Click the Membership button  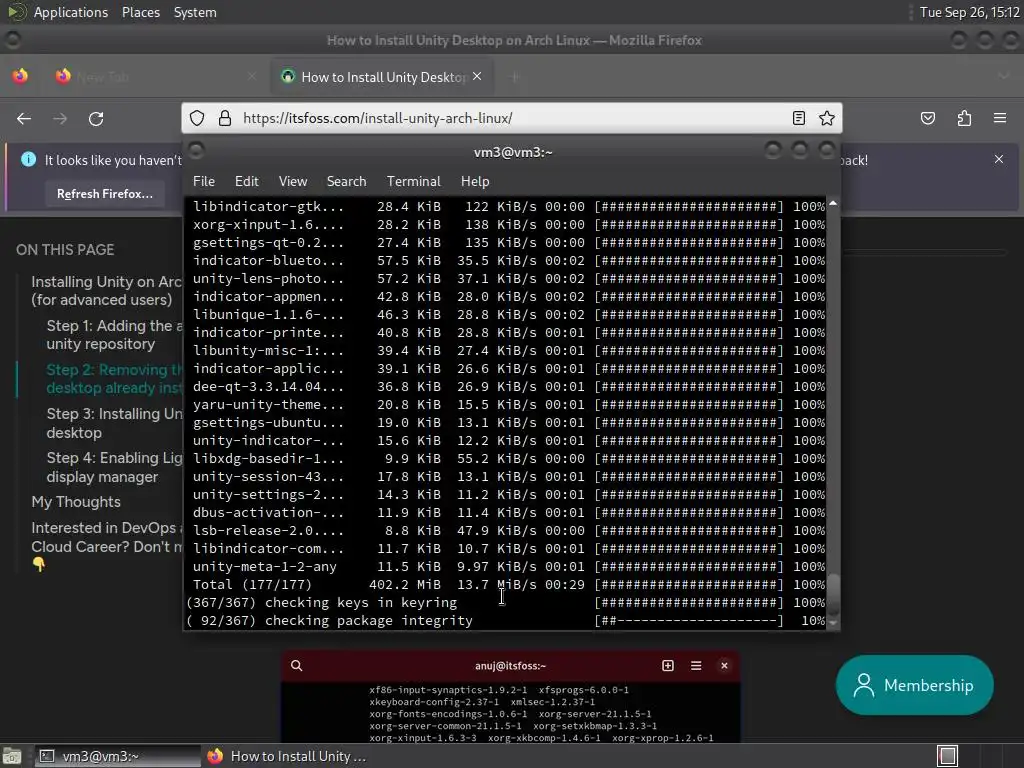pyautogui.click(x=914, y=685)
